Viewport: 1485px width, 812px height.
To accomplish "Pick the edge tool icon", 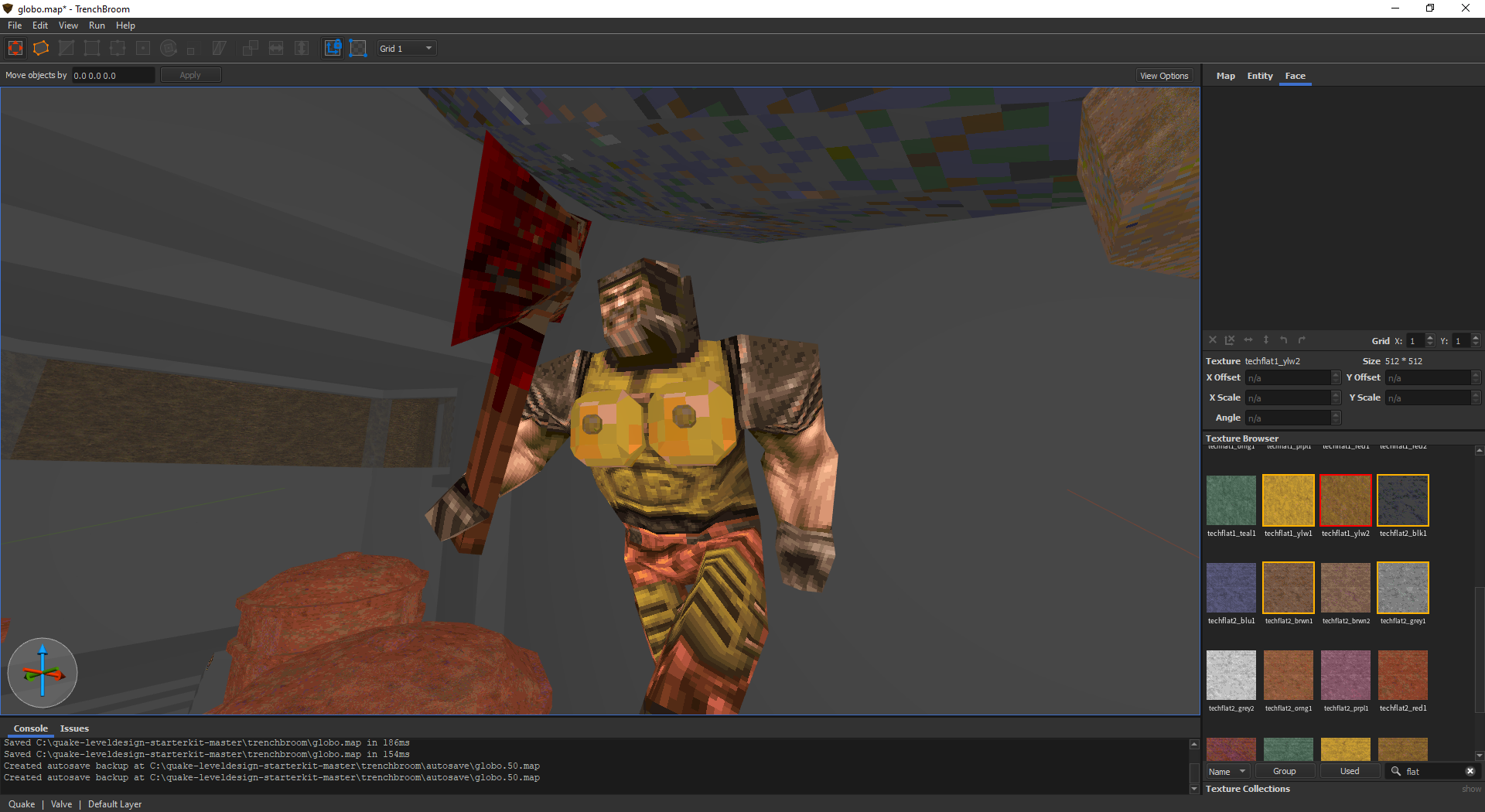I will point(118,48).
